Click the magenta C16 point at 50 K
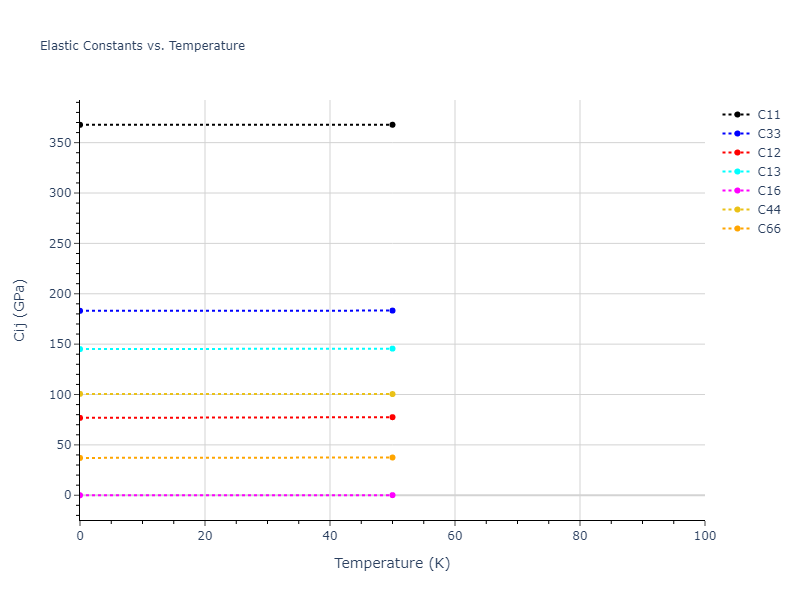 coord(392,495)
